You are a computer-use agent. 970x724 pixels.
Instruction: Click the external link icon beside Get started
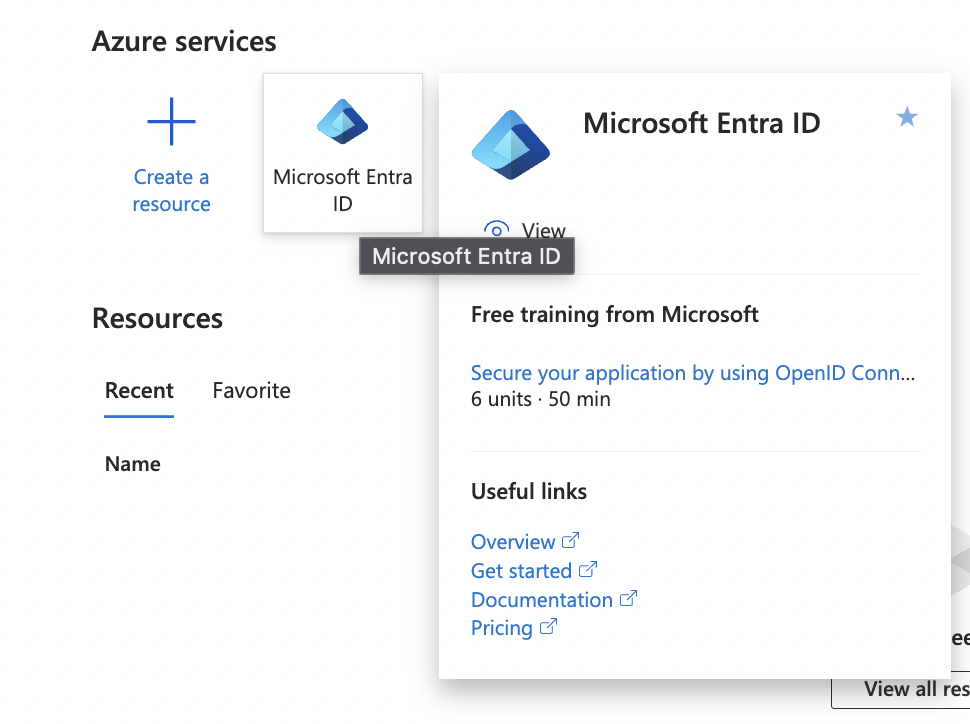tap(588, 569)
